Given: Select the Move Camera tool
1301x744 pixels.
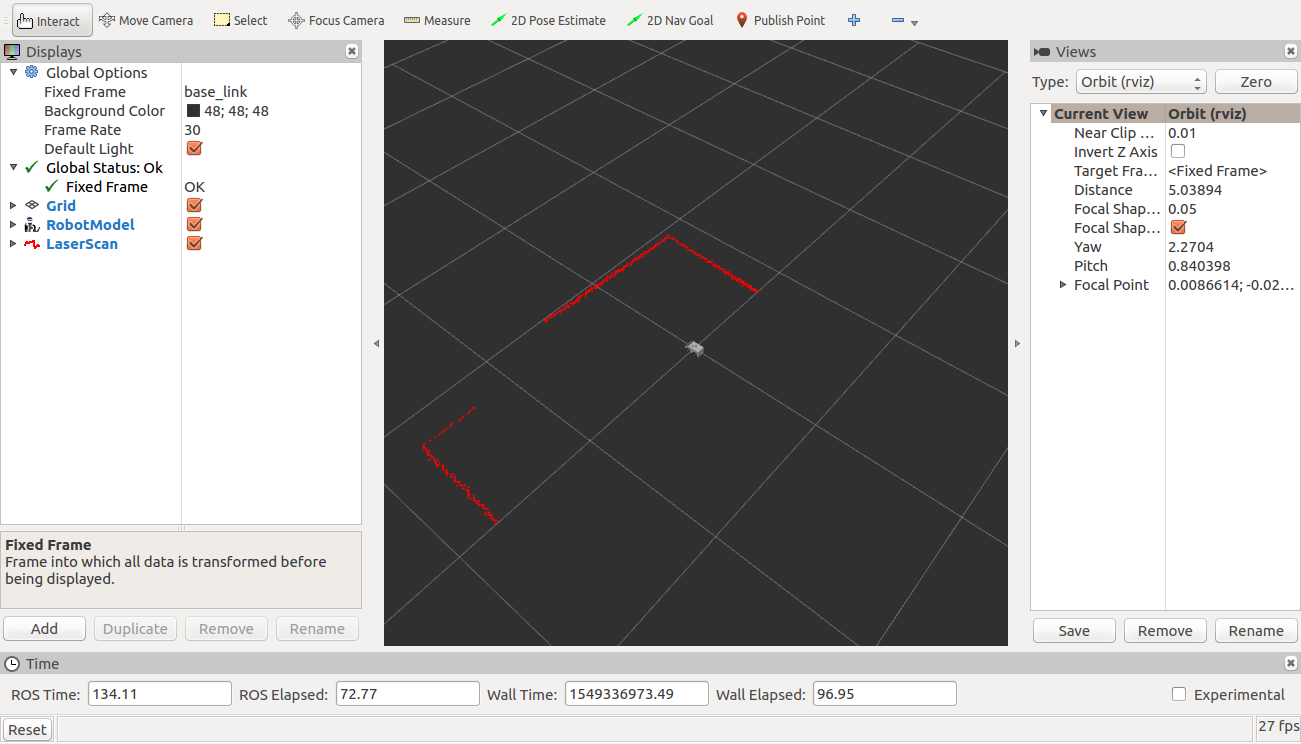Looking at the screenshot, I should (x=145, y=20).
